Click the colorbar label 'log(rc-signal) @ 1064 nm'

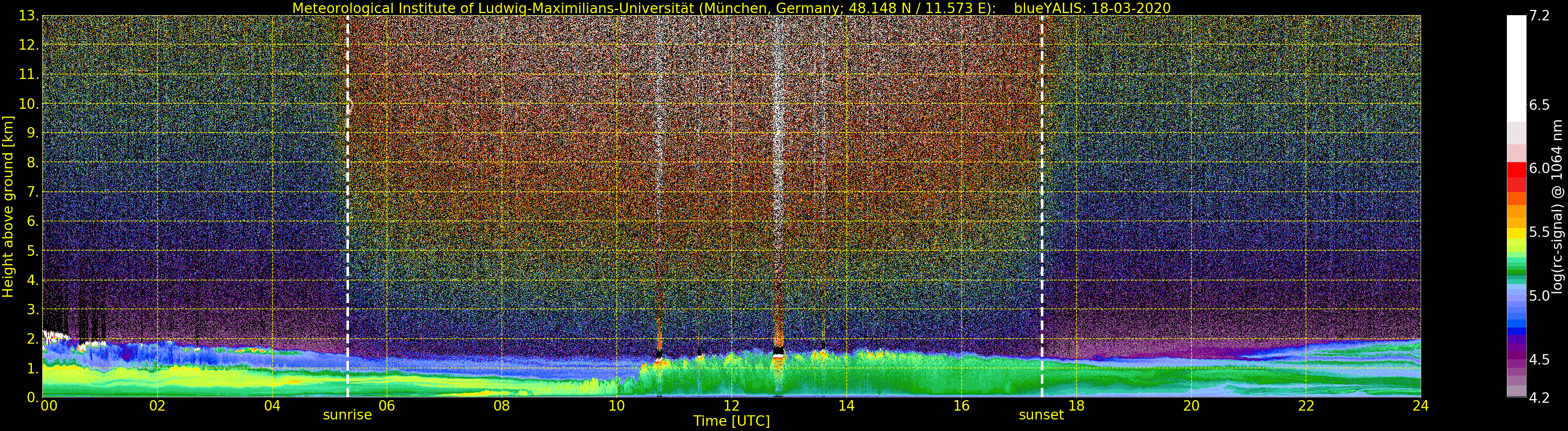tap(1558, 207)
